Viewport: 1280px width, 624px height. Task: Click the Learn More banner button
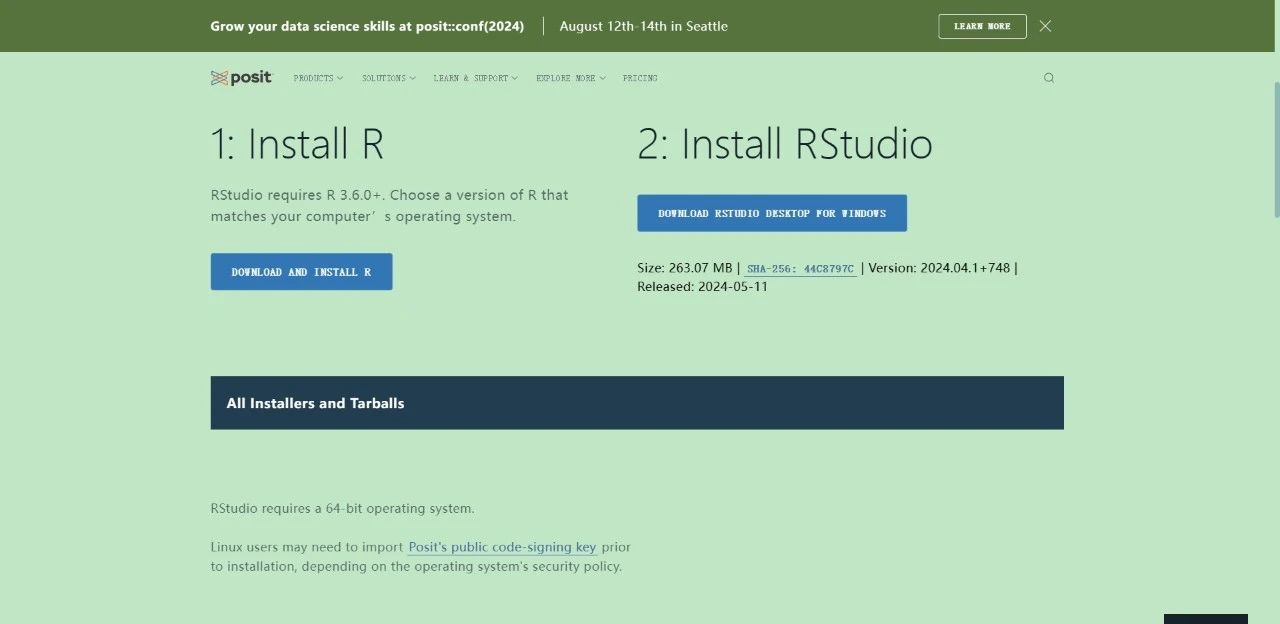click(982, 26)
